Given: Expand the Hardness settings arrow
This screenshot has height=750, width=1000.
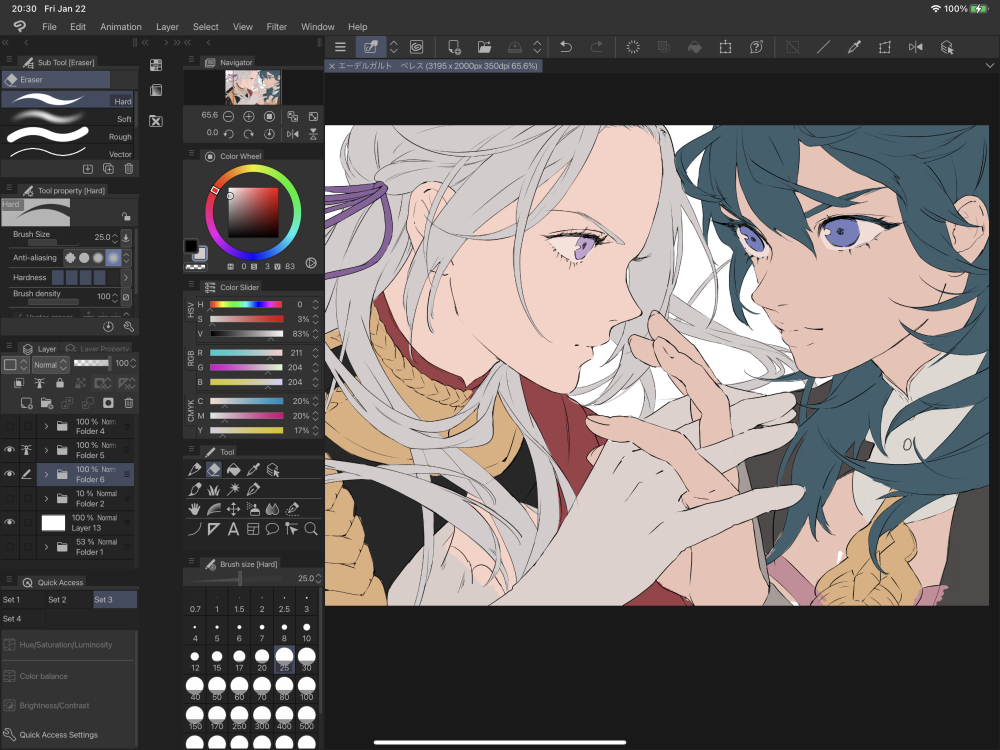Looking at the screenshot, I should click(x=126, y=277).
